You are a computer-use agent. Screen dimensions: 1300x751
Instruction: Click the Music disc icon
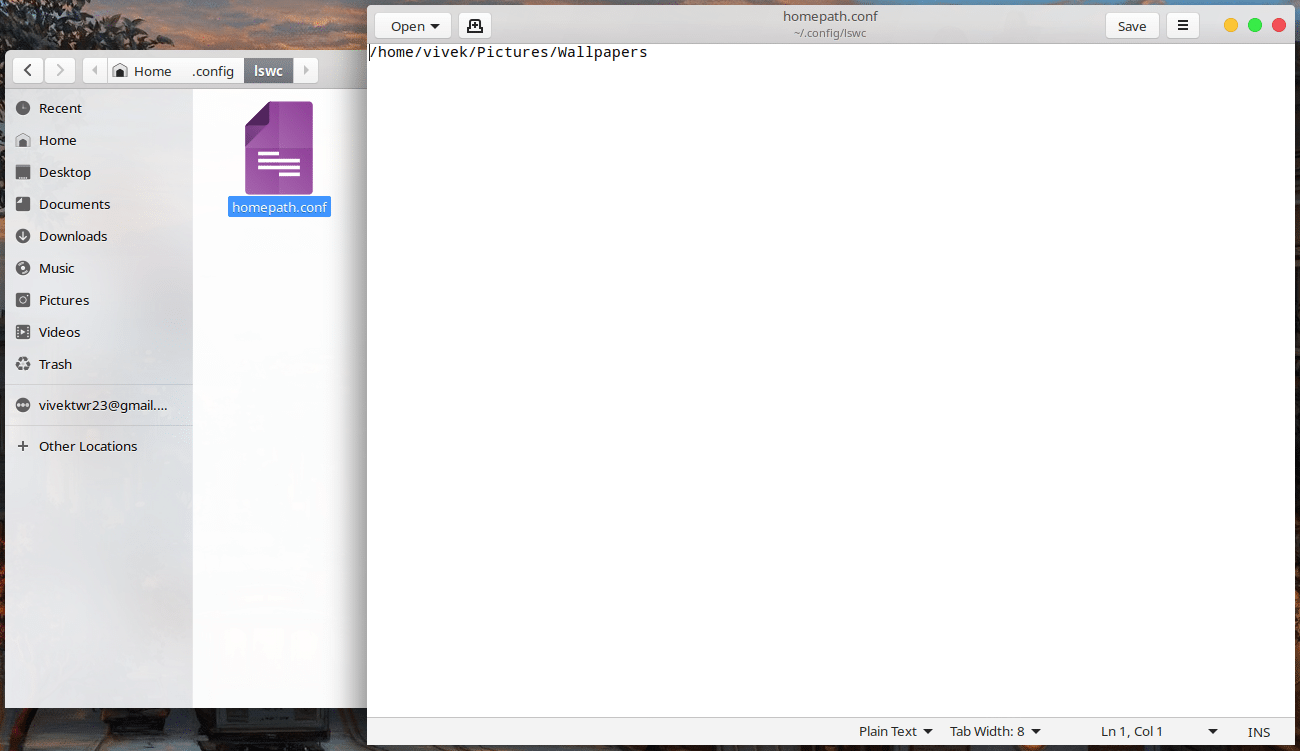coord(23,268)
